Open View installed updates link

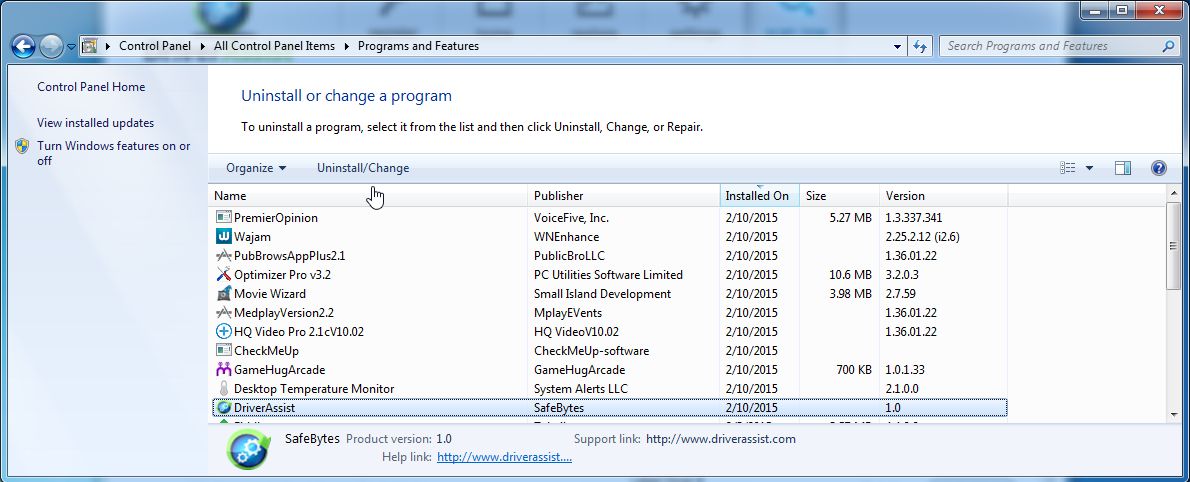click(x=96, y=122)
